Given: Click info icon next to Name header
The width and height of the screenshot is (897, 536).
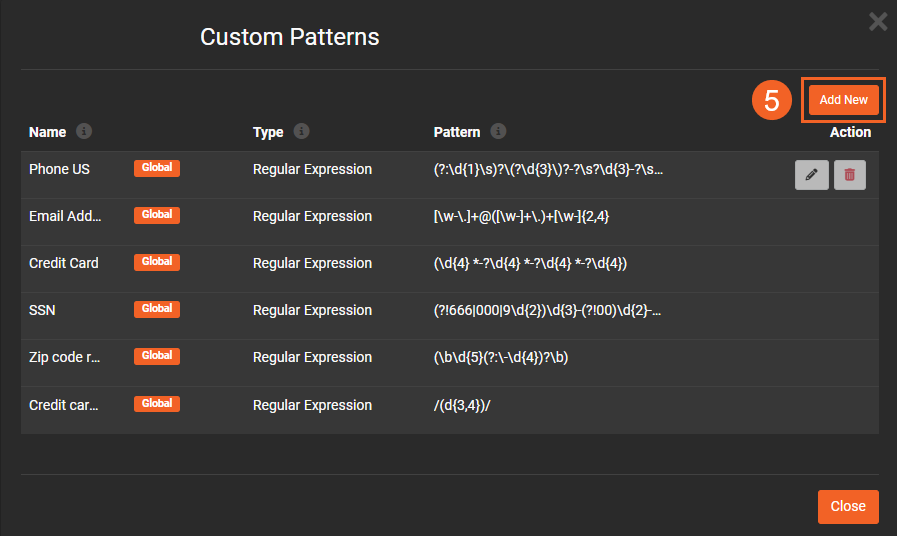Looking at the screenshot, I should click(x=84, y=132).
